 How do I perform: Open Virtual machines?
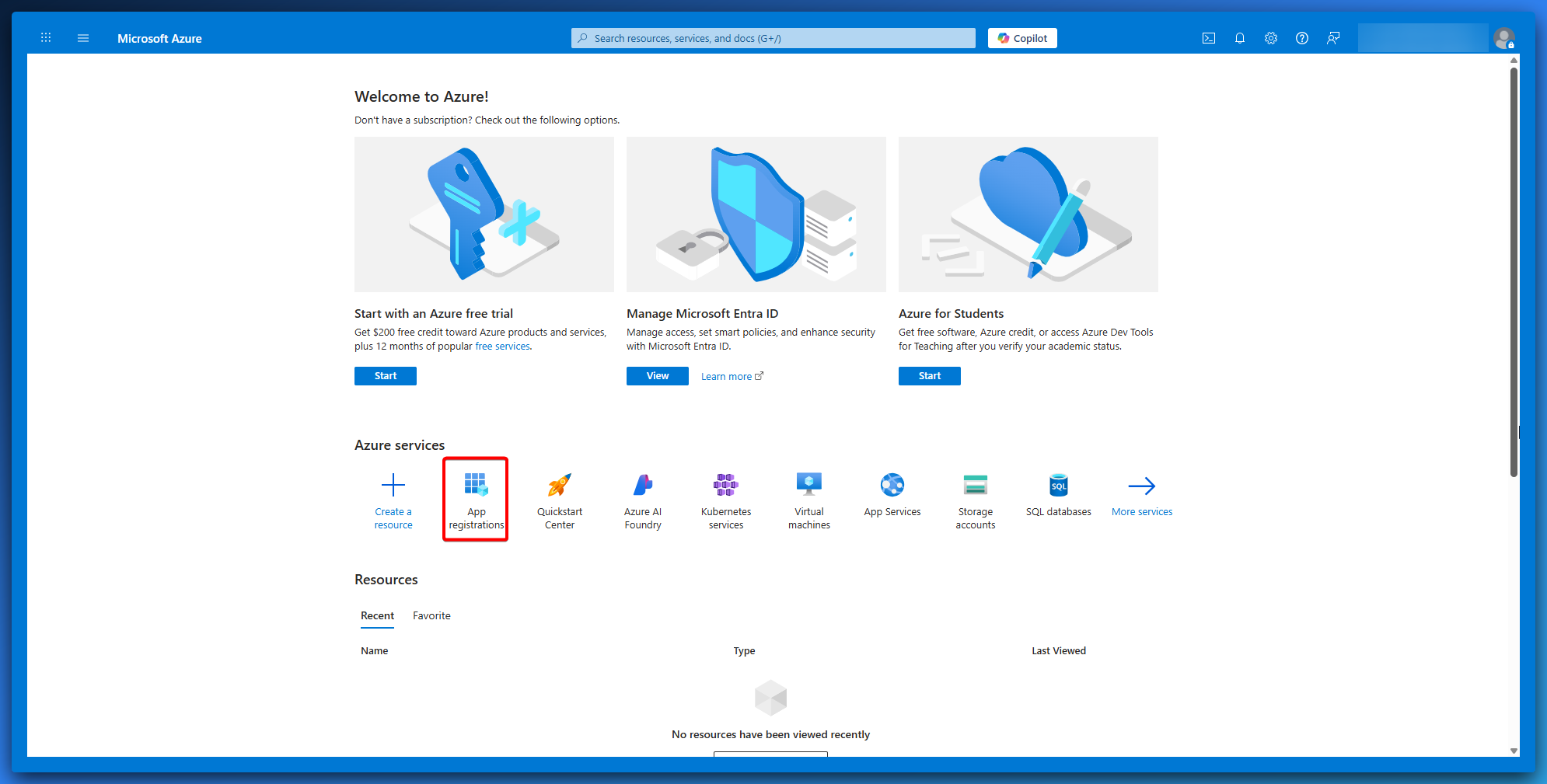809,500
